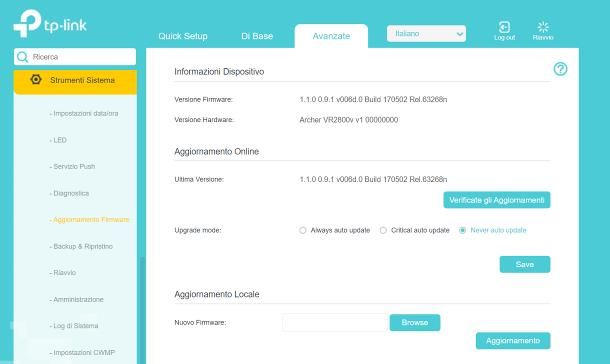The image size is (610, 364).
Task: Open Amministrazione menu item
Action: (x=77, y=299)
